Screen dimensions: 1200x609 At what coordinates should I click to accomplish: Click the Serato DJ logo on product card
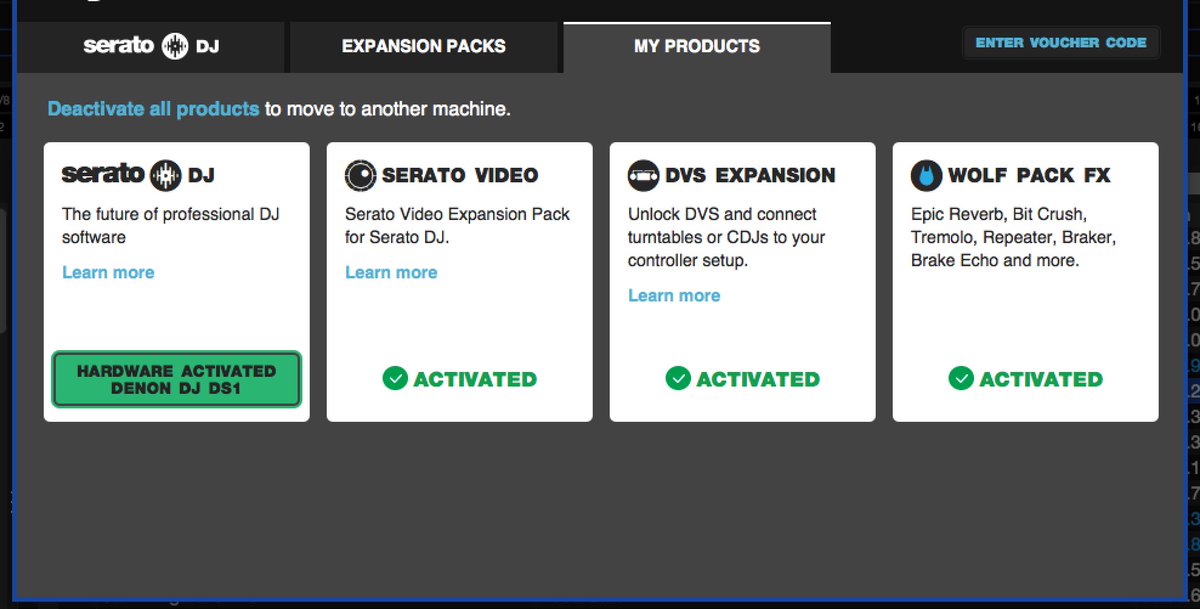coord(138,175)
